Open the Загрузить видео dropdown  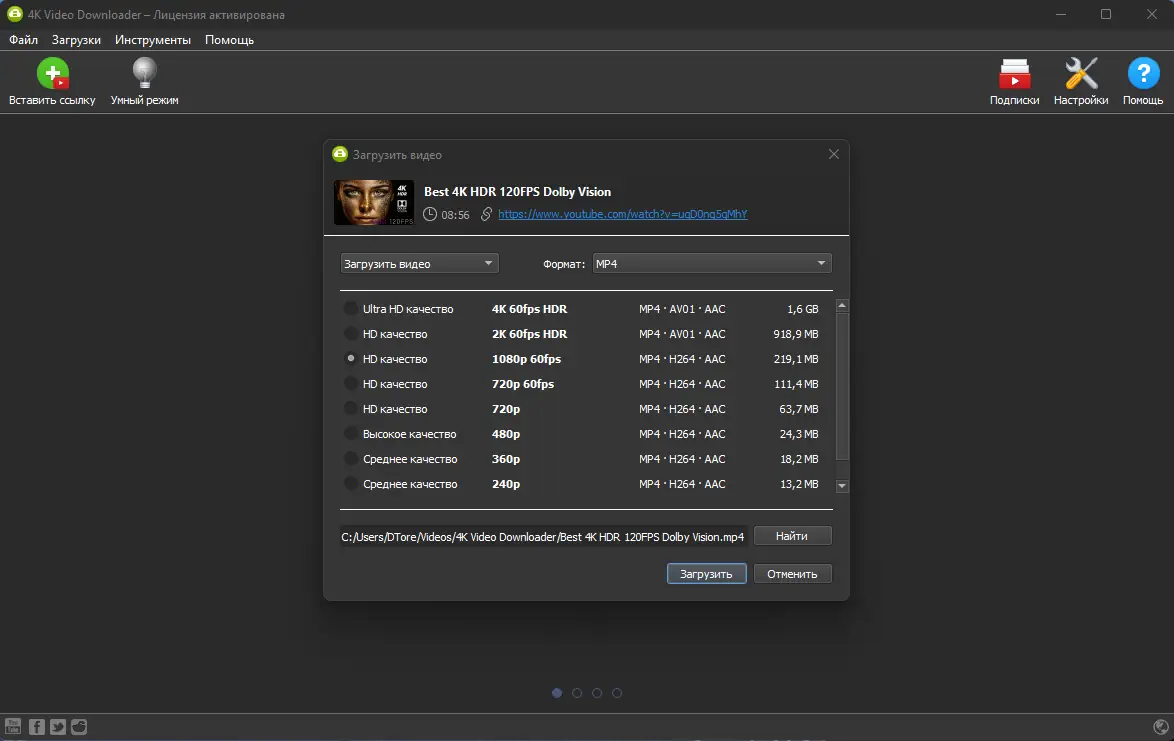coord(419,263)
